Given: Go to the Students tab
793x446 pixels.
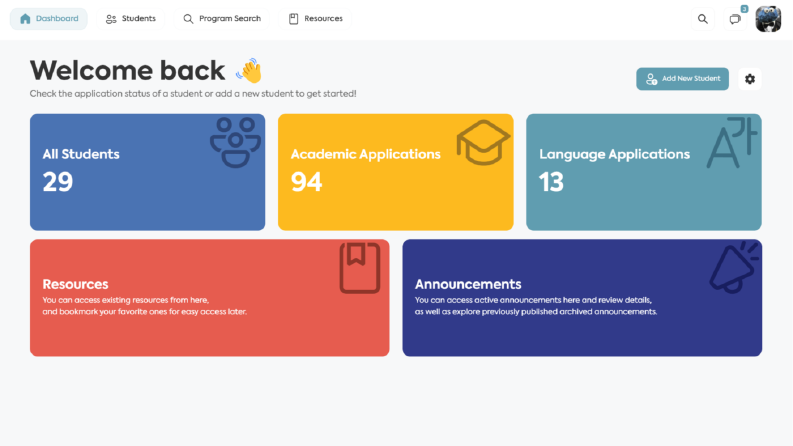Looking at the screenshot, I should click(x=130, y=19).
